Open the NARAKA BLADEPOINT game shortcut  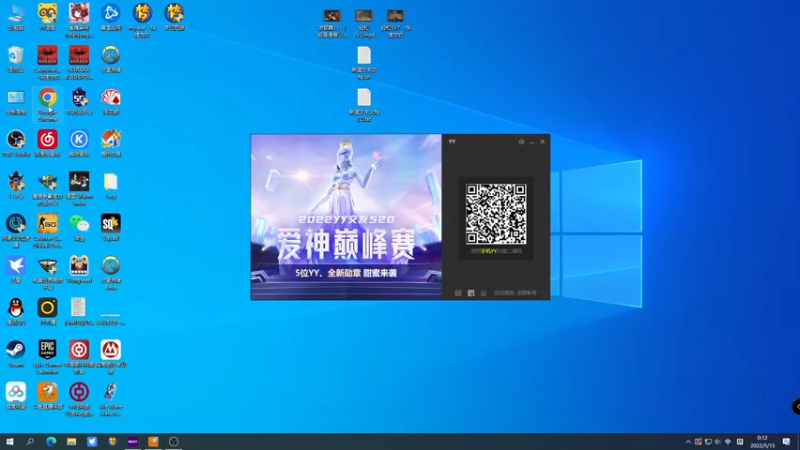pyautogui.click(x=79, y=62)
